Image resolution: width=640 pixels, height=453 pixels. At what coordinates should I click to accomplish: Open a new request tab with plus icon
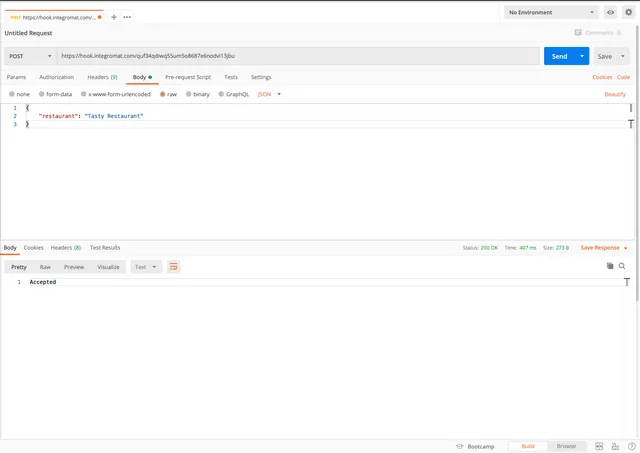114,17
